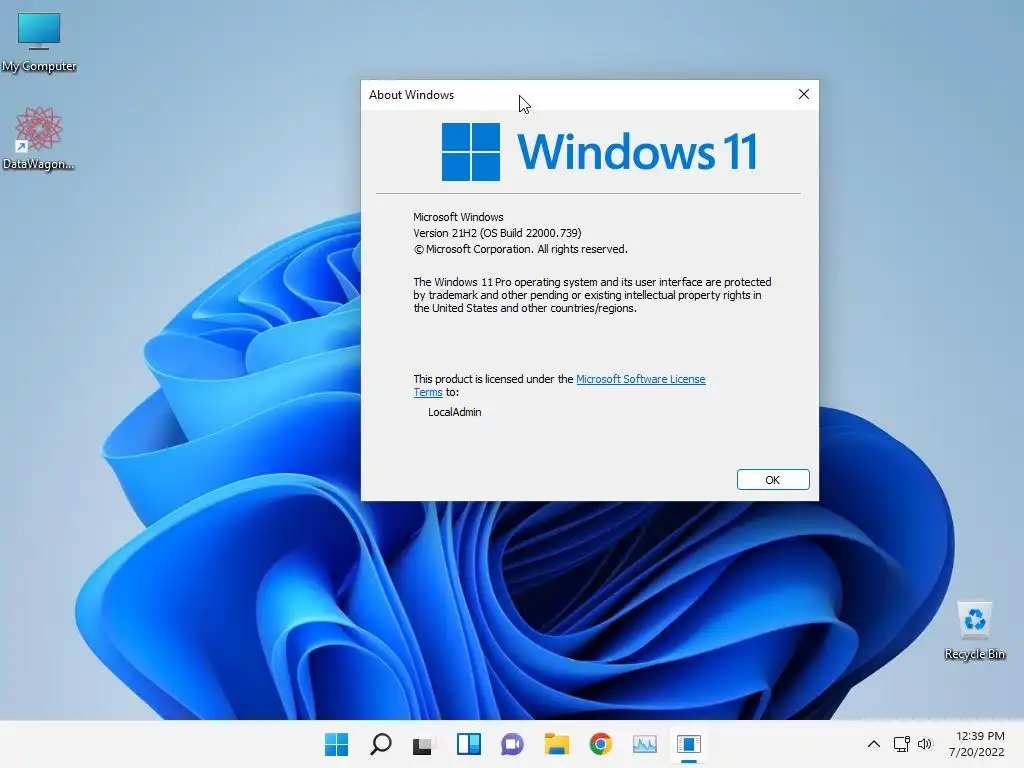Show hidden system tray icons
The height and width of the screenshot is (768, 1024).
[874, 744]
